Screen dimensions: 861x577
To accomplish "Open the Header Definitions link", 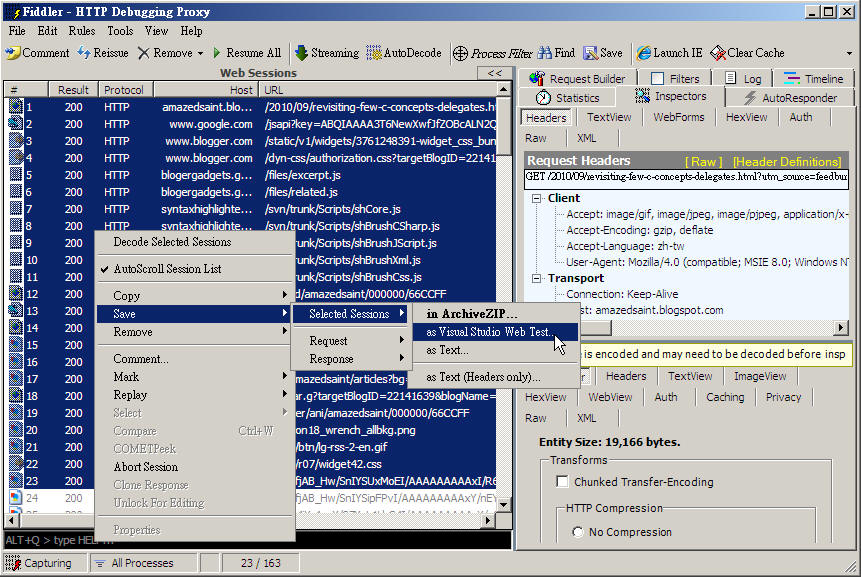I will pyautogui.click(x=787, y=161).
